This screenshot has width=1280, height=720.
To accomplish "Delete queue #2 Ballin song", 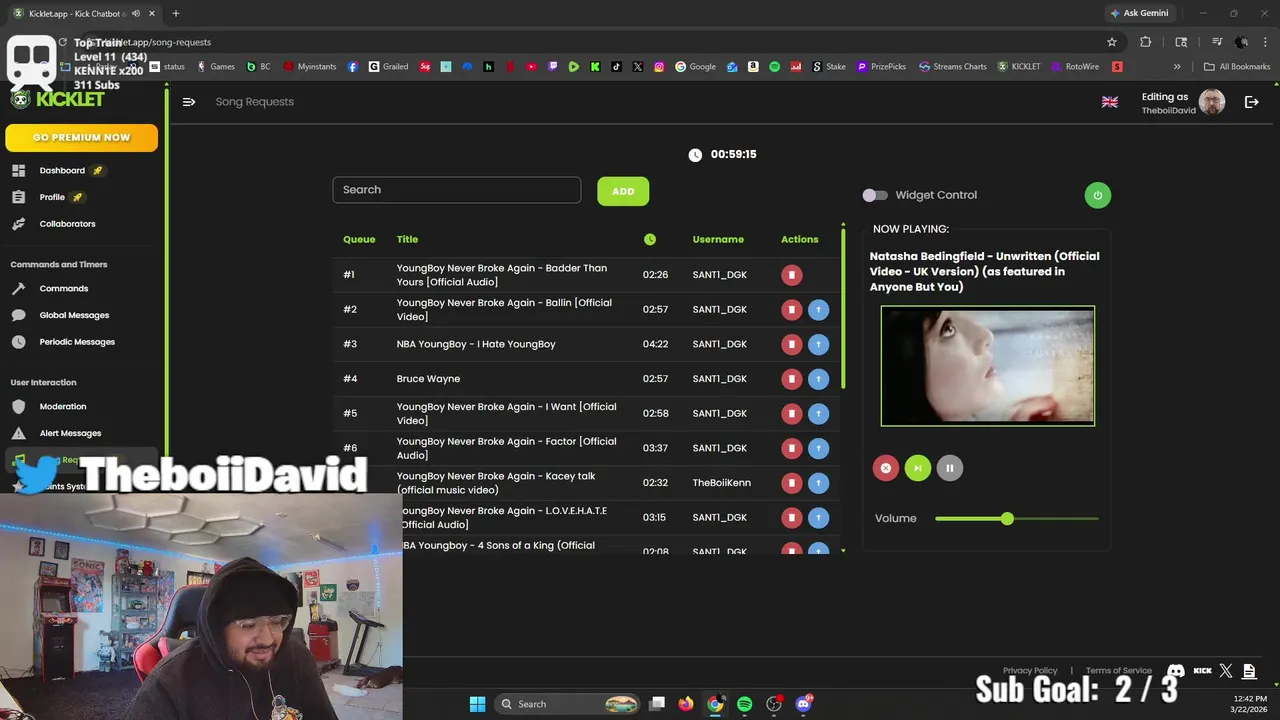I will (791, 310).
